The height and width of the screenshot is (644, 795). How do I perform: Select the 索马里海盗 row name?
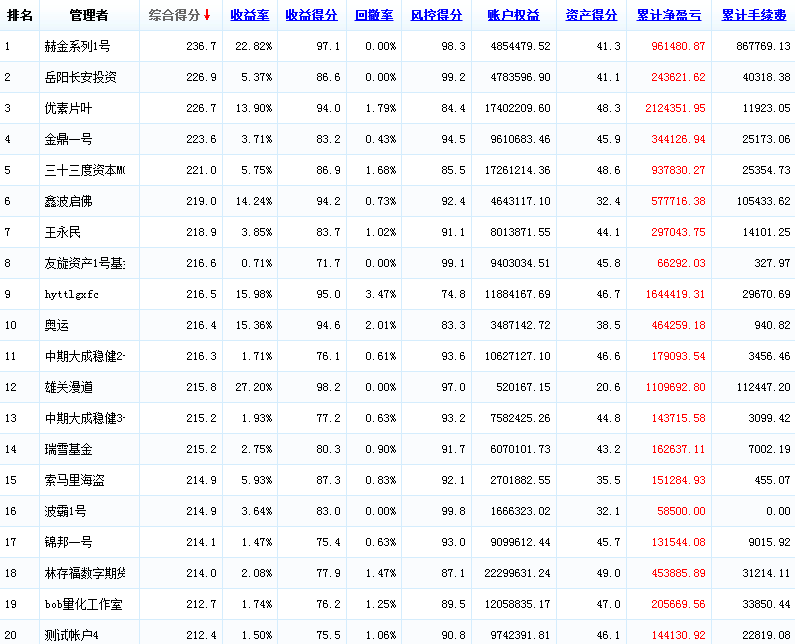click(75, 481)
